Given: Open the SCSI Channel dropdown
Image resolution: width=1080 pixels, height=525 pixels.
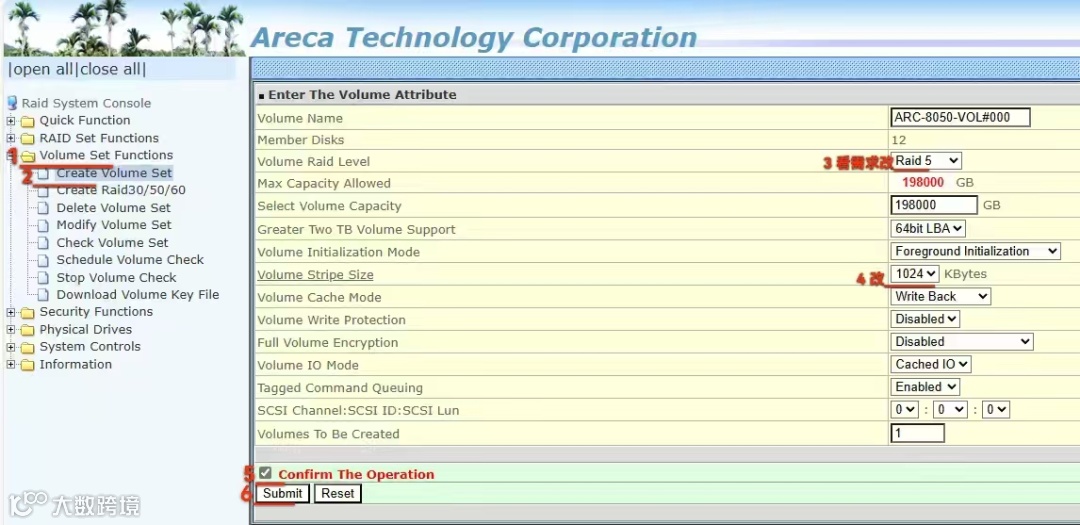Looking at the screenshot, I should (x=904, y=409).
